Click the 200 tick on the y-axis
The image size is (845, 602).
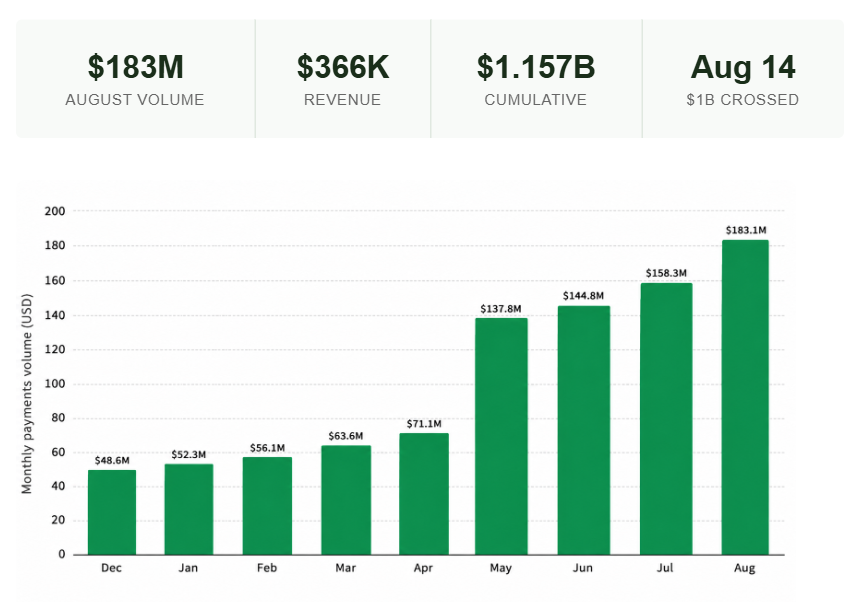(x=54, y=211)
